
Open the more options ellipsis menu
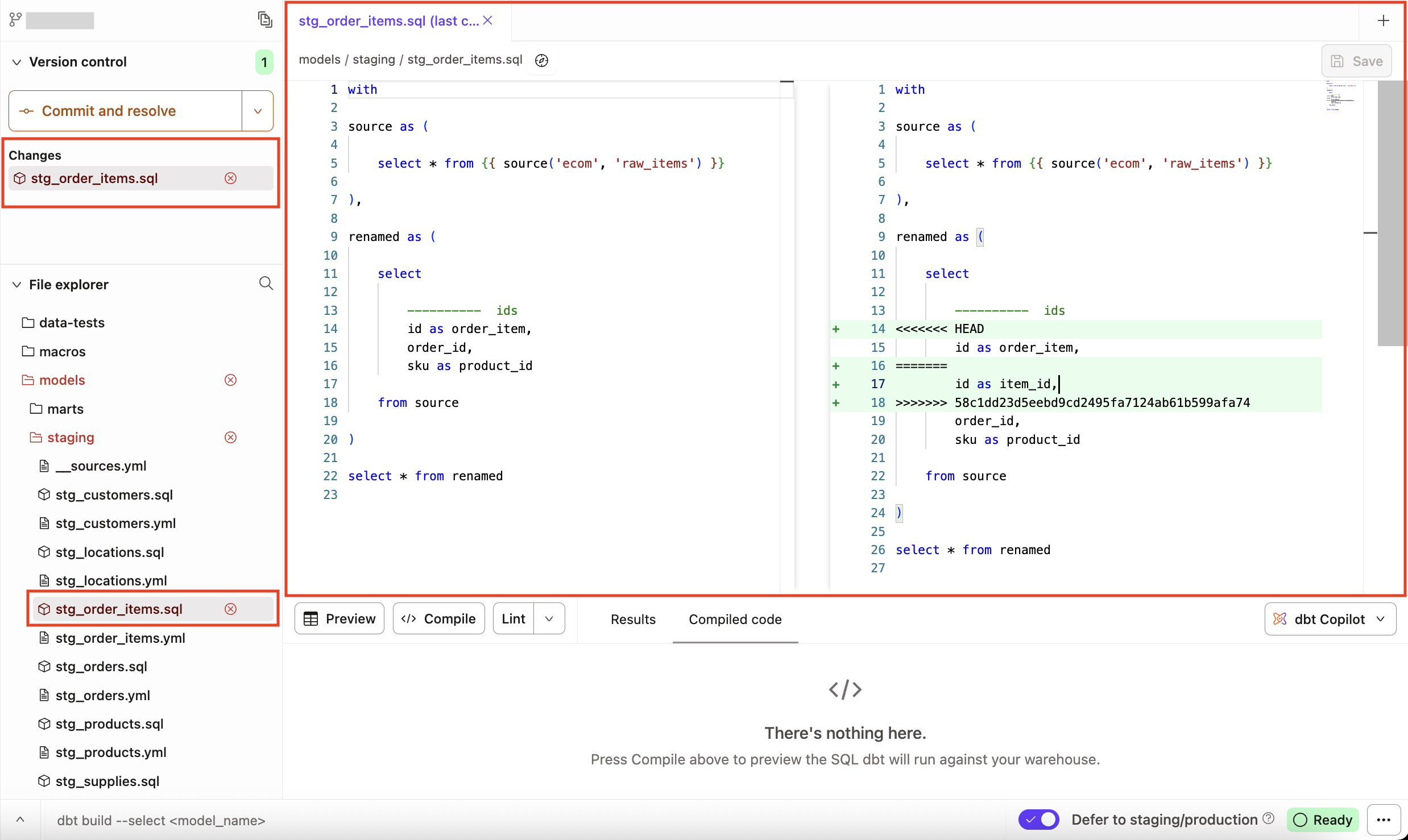tap(1385, 820)
